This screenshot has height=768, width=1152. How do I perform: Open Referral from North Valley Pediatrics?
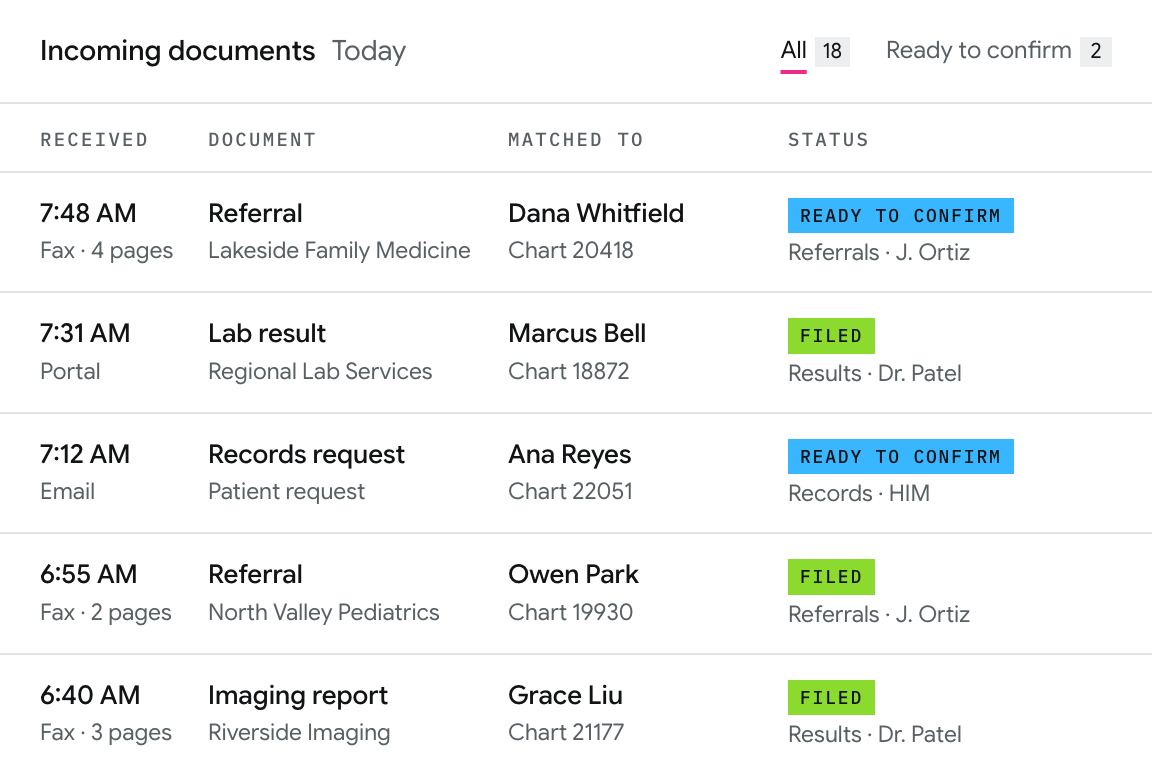255,574
